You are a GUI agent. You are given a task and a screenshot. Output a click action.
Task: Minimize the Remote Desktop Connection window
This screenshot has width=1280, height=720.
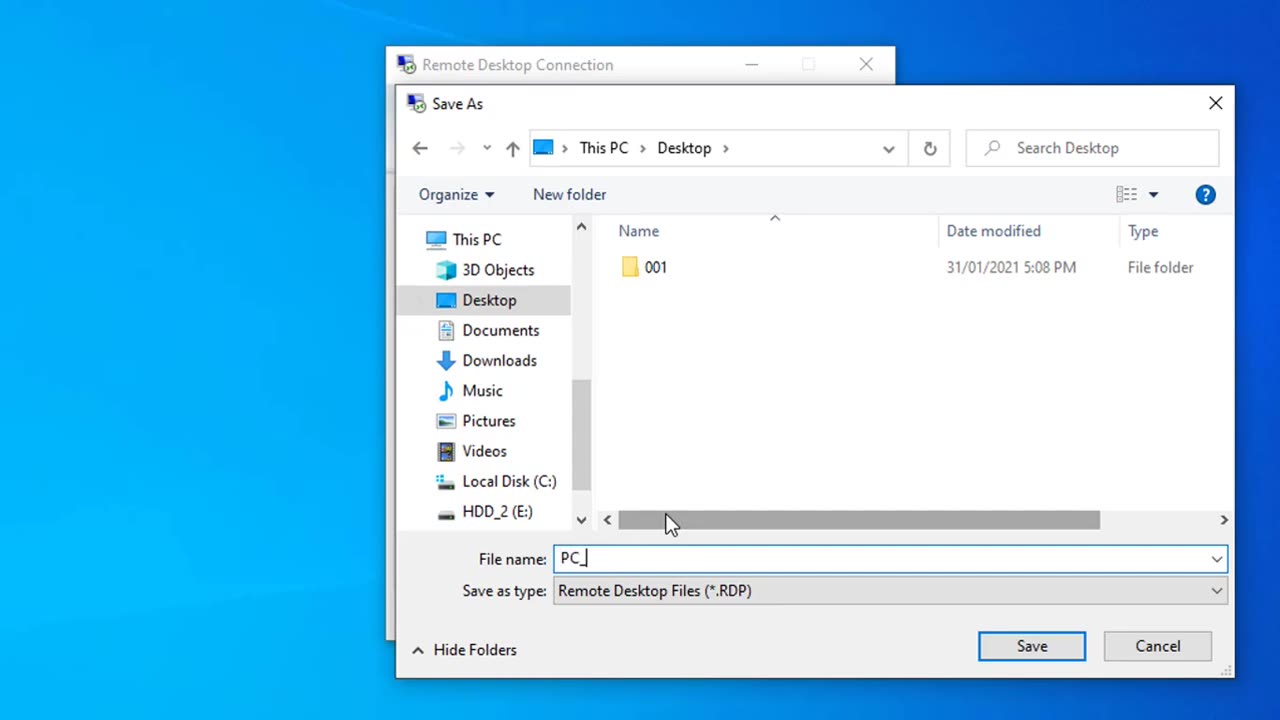coord(752,65)
